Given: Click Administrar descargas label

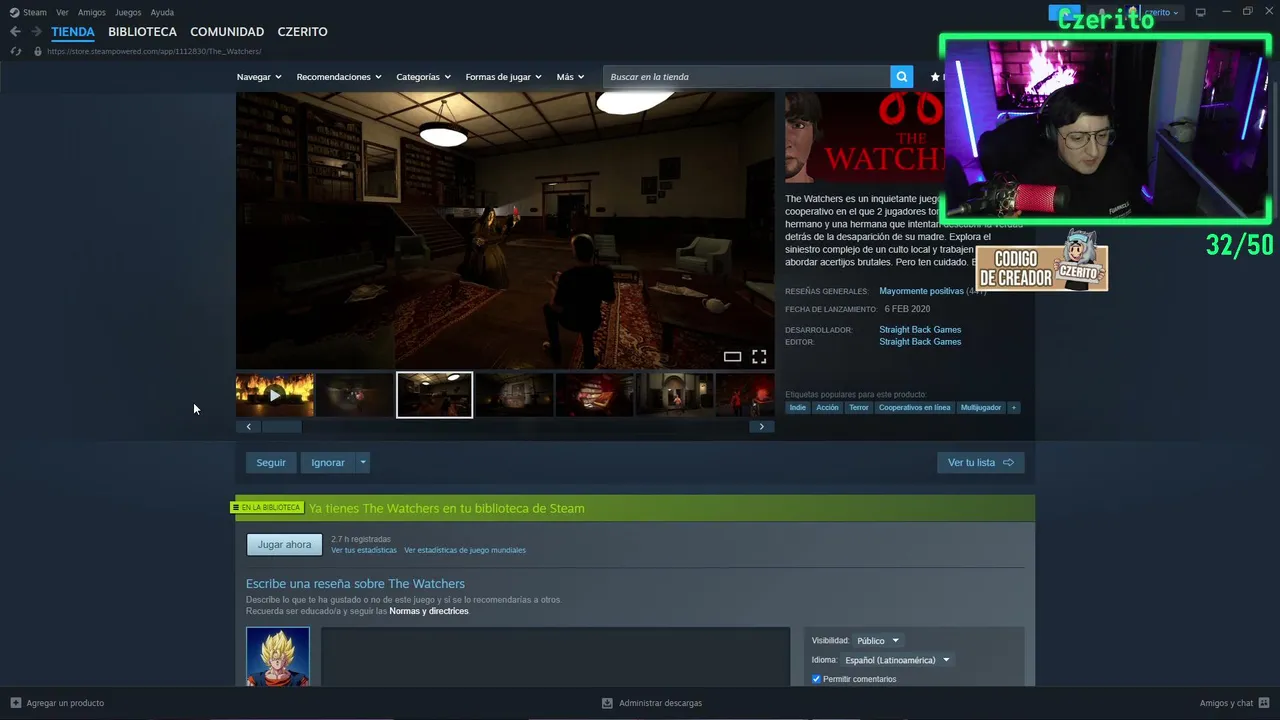Looking at the screenshot, I should tap(660, 703).
